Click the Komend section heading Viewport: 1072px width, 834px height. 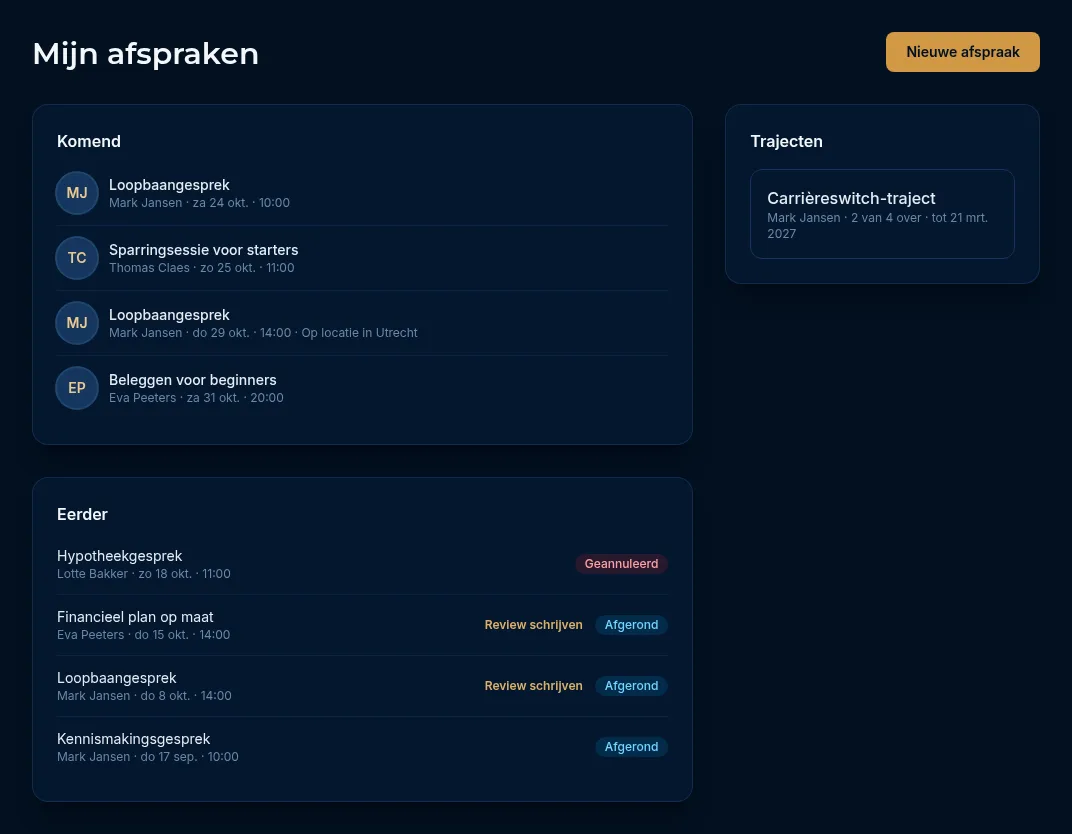tap(89, 142)
